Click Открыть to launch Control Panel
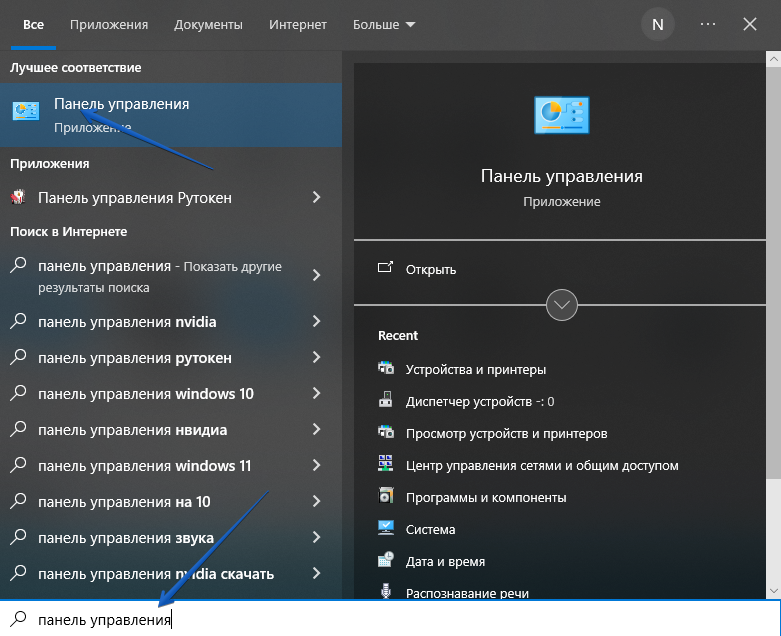Screen dimensions: 781x636 coord(431,269)
